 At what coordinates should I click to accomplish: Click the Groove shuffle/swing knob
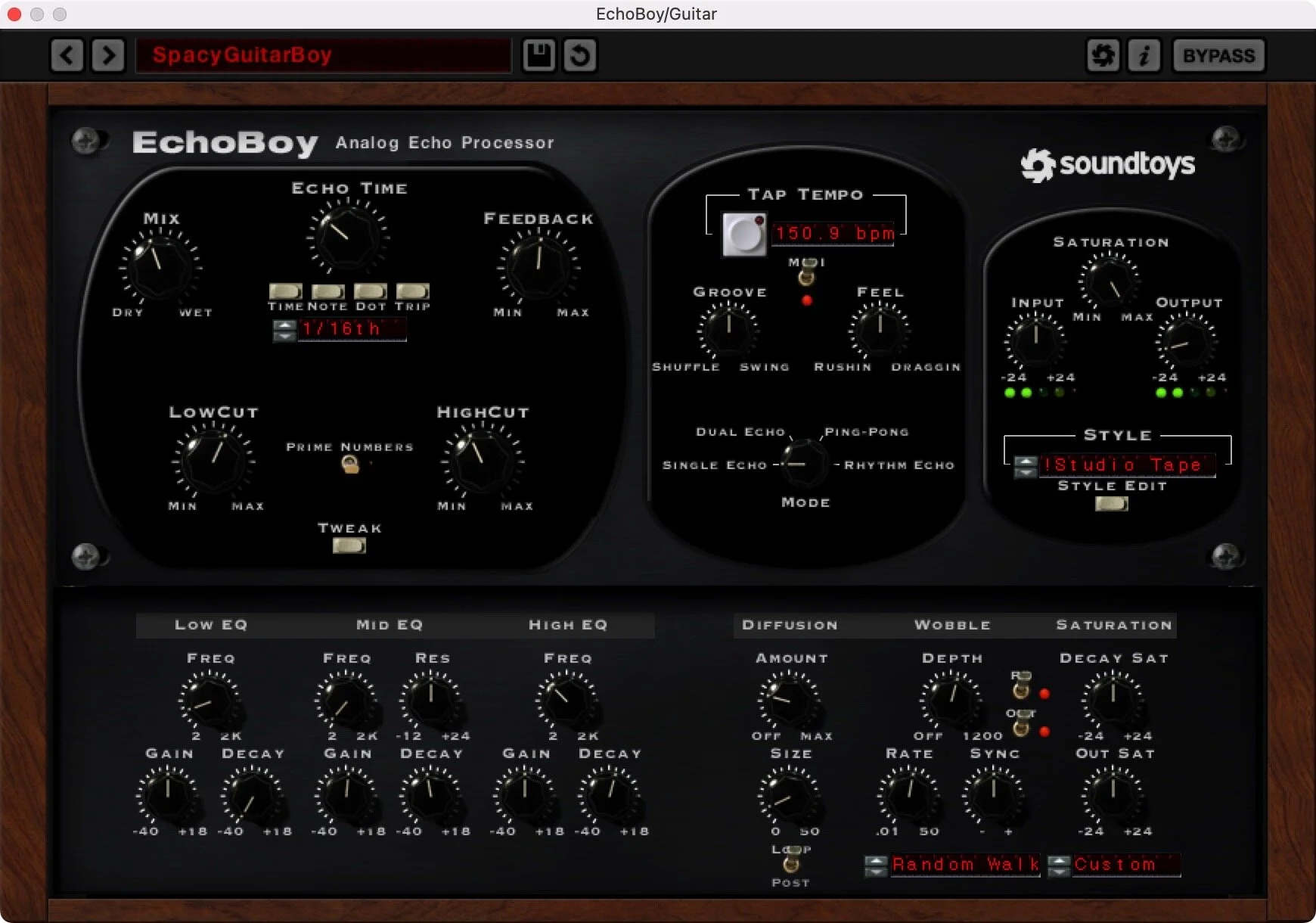[728, 330]
